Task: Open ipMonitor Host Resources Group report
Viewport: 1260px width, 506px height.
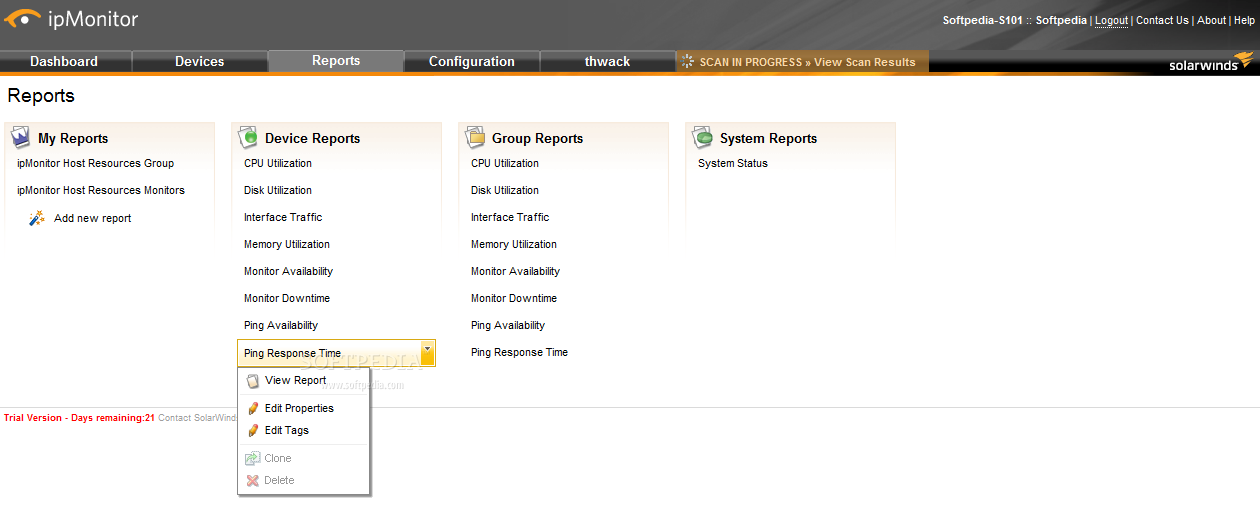Action: point(96,163)
